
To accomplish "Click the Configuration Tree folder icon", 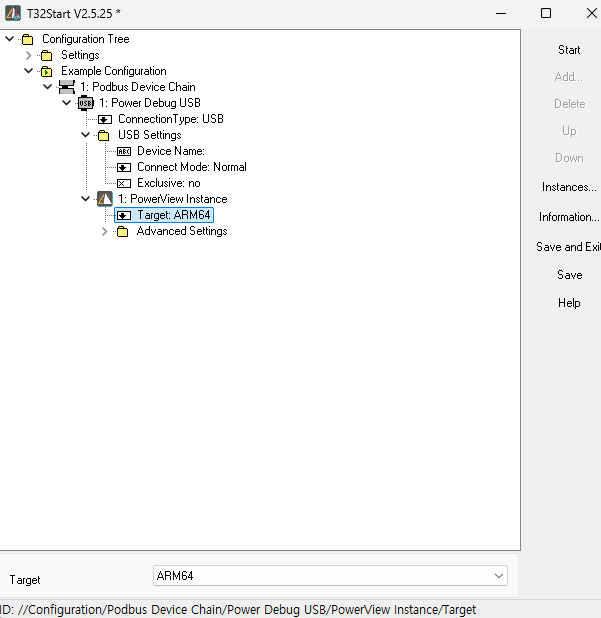I will [28, 39].
